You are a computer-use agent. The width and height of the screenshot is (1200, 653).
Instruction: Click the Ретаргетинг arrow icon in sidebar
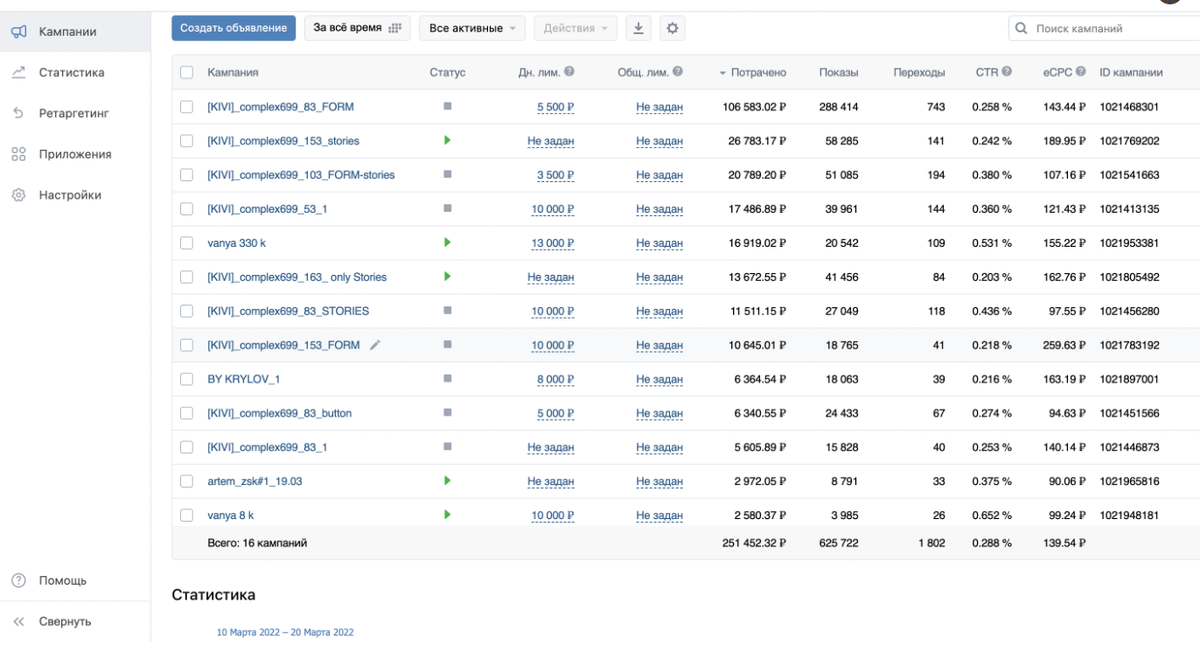point(19,113)
